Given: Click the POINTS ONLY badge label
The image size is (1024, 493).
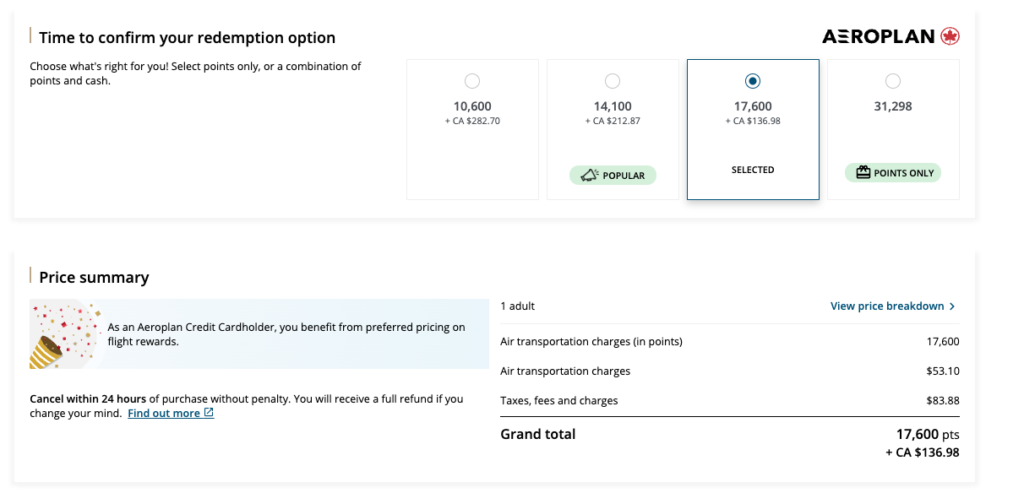Looking at the screenshot, I should pyautogui.click(x=903, y=173).
